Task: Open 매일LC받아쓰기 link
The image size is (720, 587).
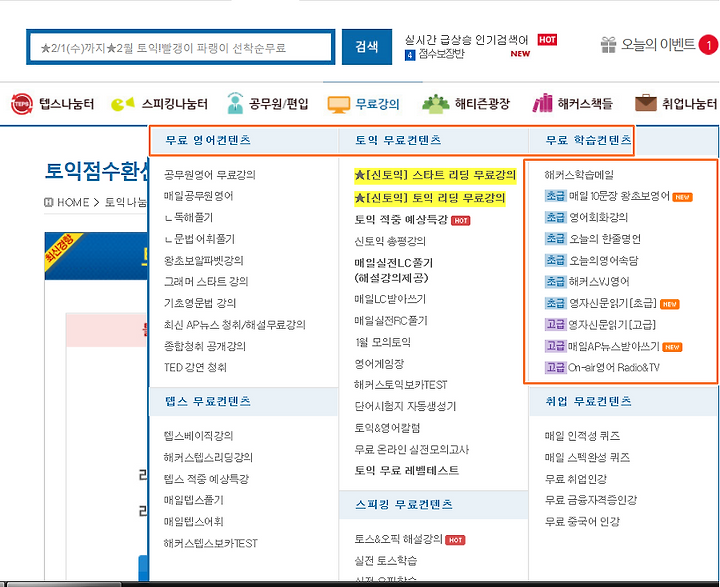Action: [x=390, y=299]
